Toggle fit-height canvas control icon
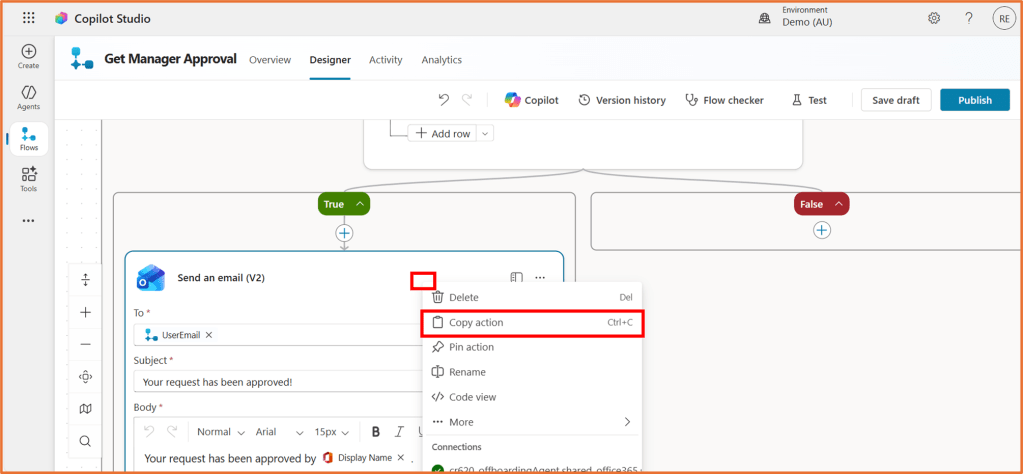The height and width of the screenshot is (474, 1023). tap(85, 280)
